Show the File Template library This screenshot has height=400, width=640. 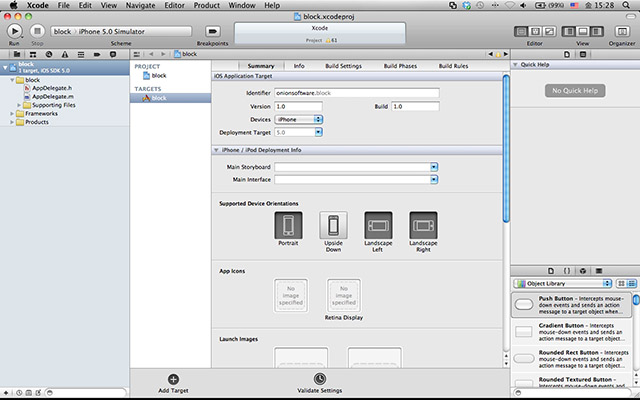coord(551,271)
